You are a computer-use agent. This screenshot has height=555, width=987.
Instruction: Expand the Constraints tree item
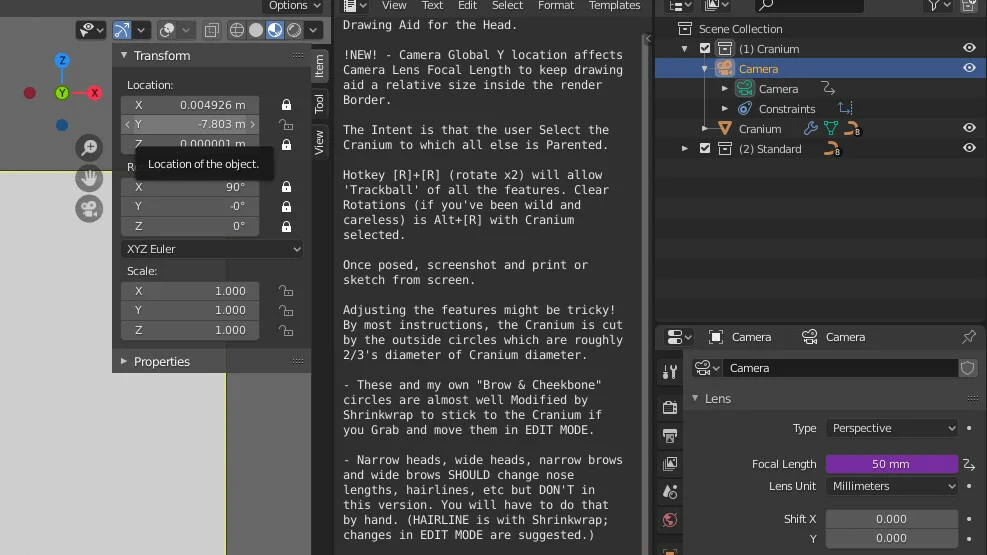(x=725, y=109)
